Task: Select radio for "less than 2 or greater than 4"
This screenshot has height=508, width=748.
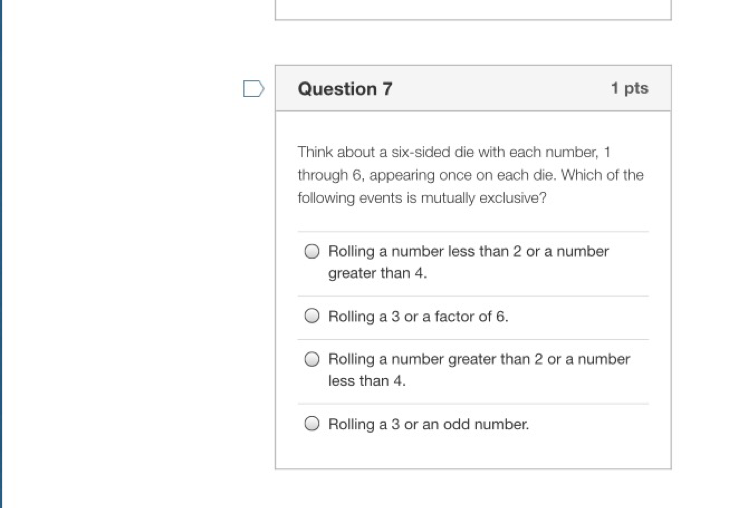Action: (x=312, y=252)
